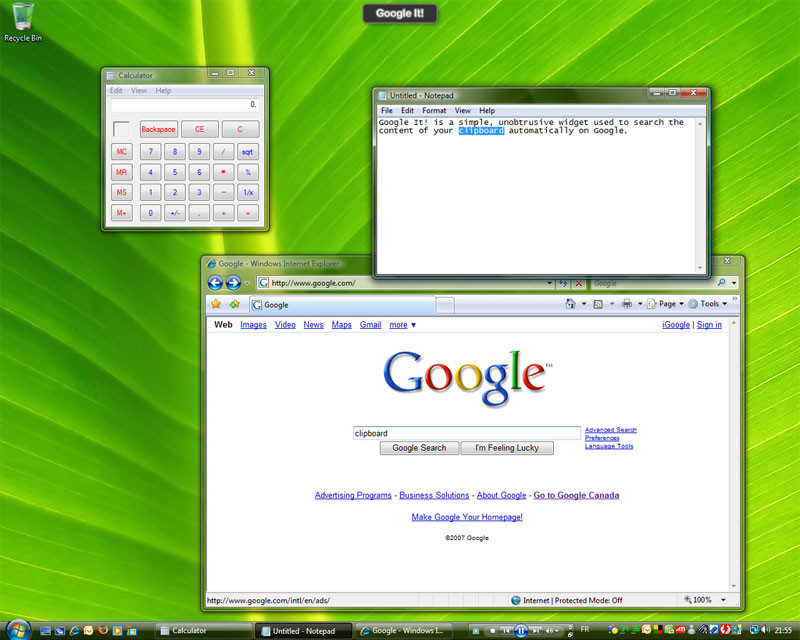
Task: Click the FR language indicator
Action: tap(585, 630)
